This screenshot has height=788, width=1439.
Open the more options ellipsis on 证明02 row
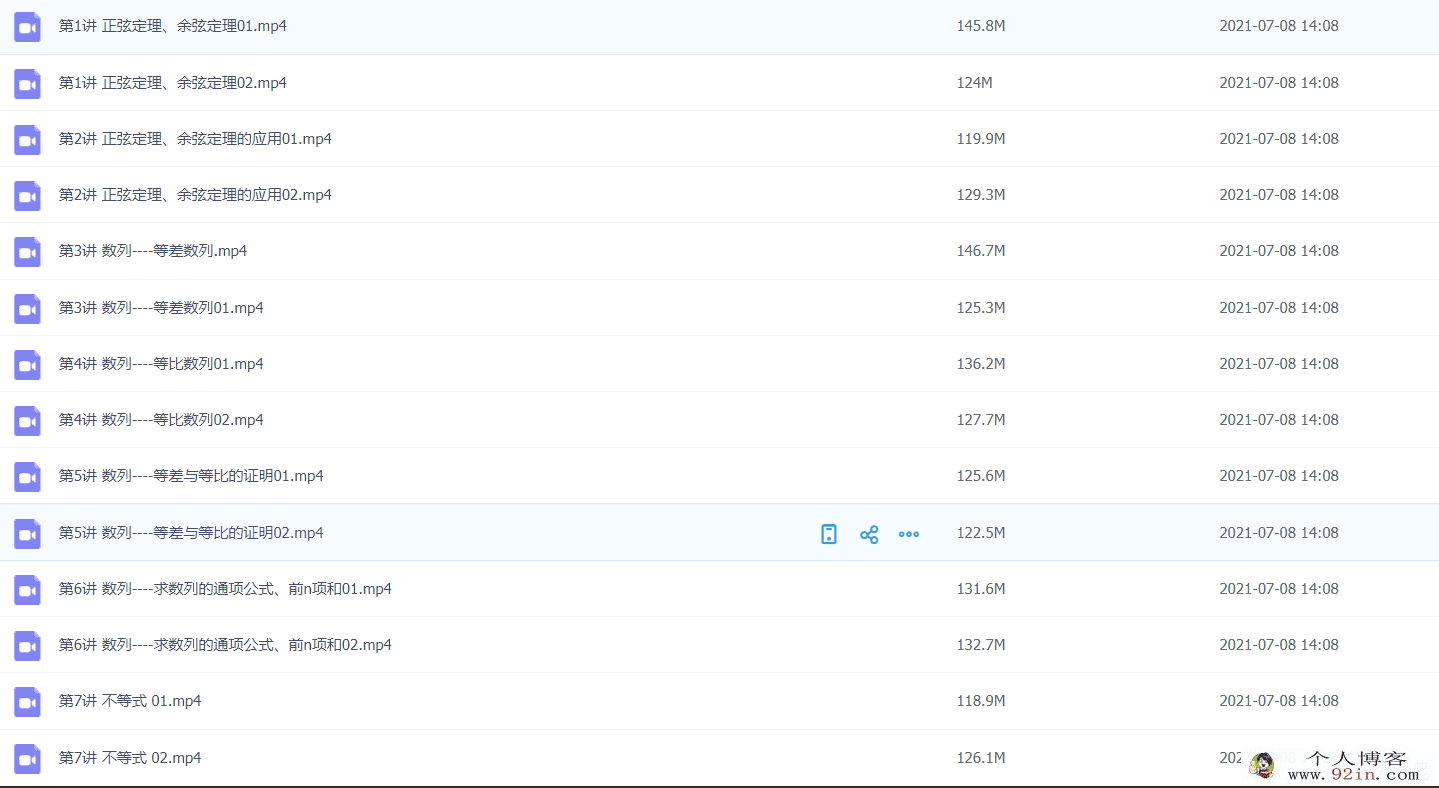(x=909, y=534)
